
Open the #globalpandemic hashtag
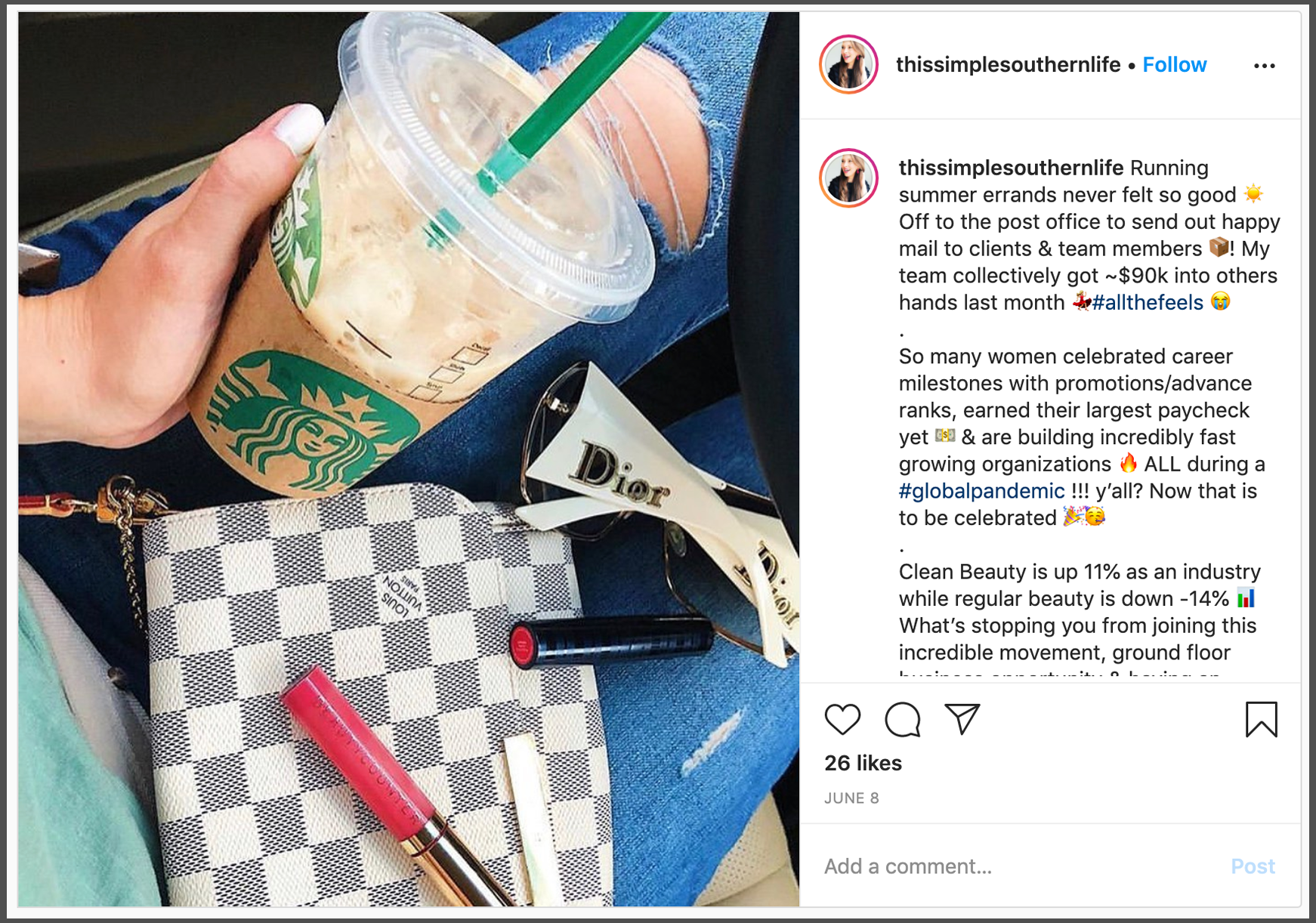981,492
